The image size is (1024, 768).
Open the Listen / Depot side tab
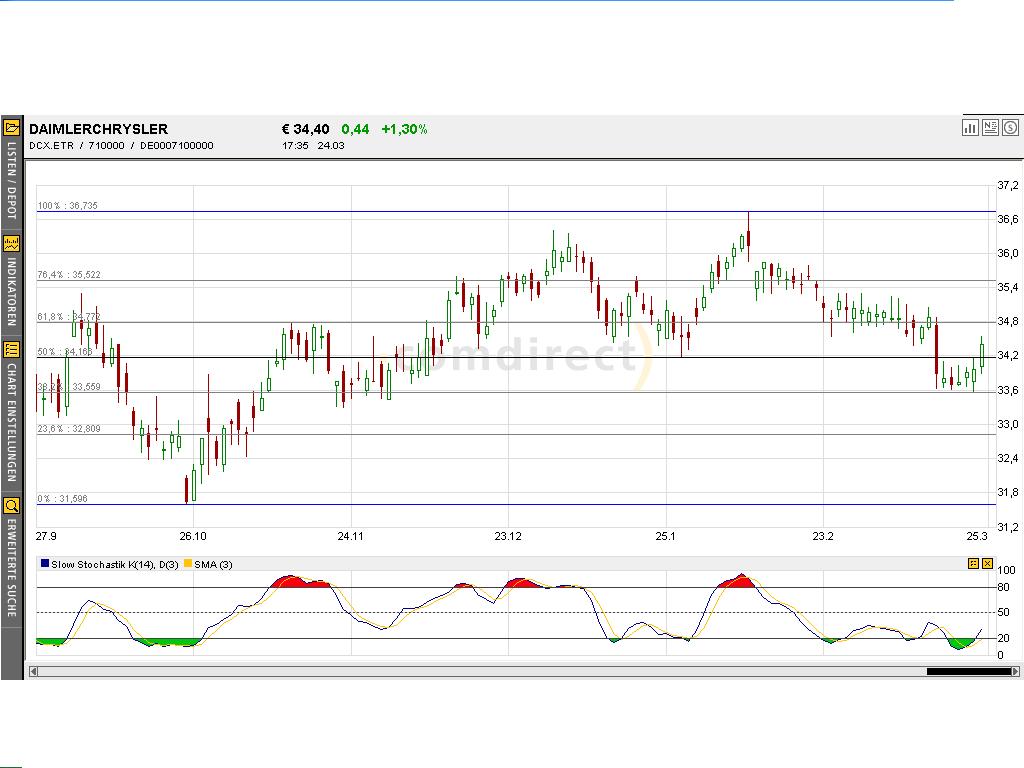pyautogui.click(x=11, y=180)
